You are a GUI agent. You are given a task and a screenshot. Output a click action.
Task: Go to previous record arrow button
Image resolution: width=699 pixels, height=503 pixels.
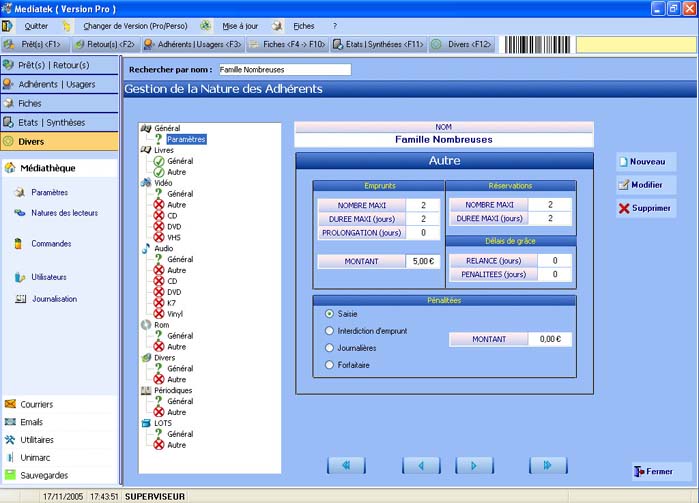point(421,466)
